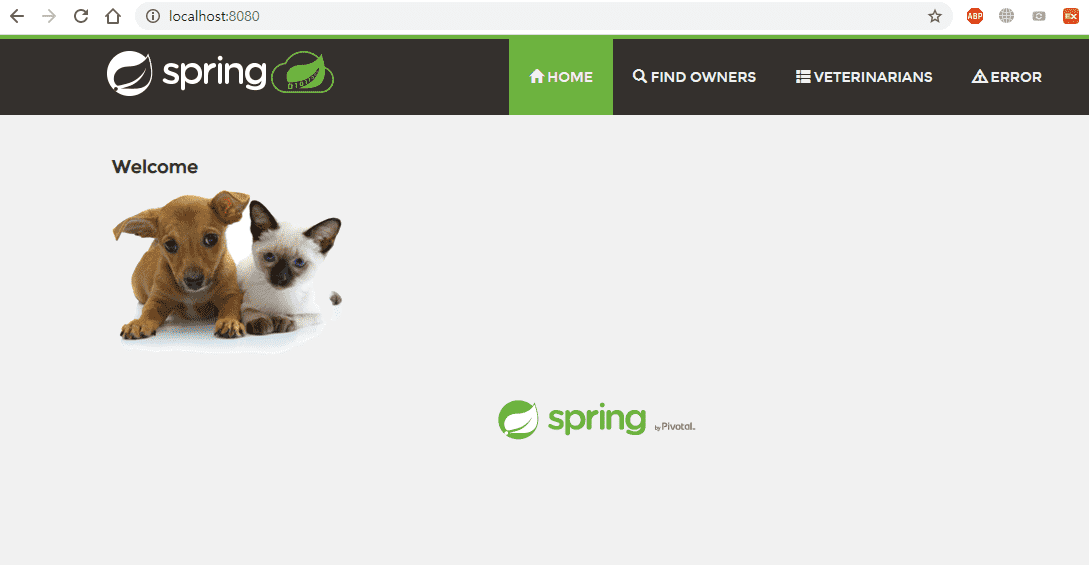Click the camera extension icon
Viewport: 1089px width, 565px height.
[x=1039, y=16]
